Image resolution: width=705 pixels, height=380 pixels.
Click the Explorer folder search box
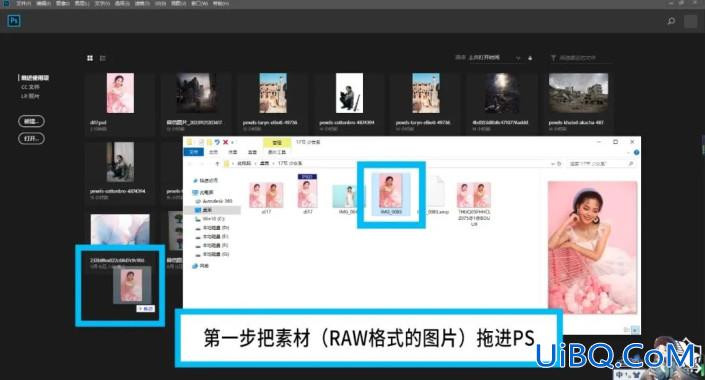coord(602,164)
